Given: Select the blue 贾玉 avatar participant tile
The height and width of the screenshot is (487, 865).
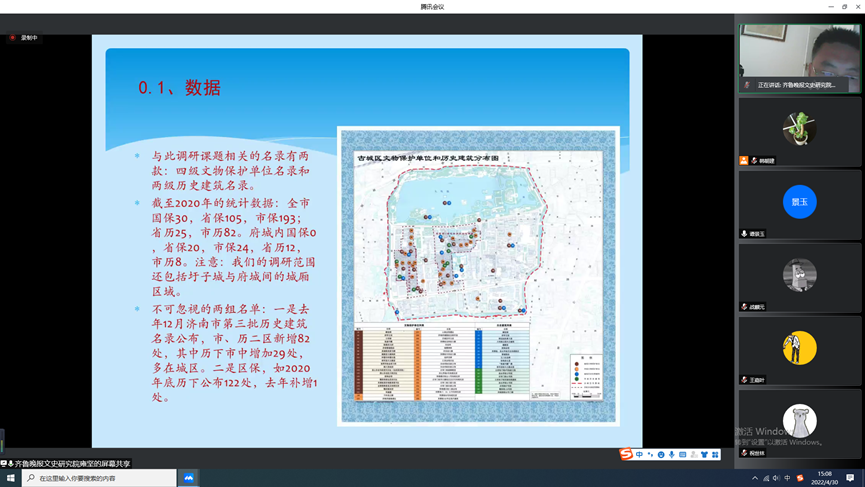Looking at the screenshot, I should point(799,202).
